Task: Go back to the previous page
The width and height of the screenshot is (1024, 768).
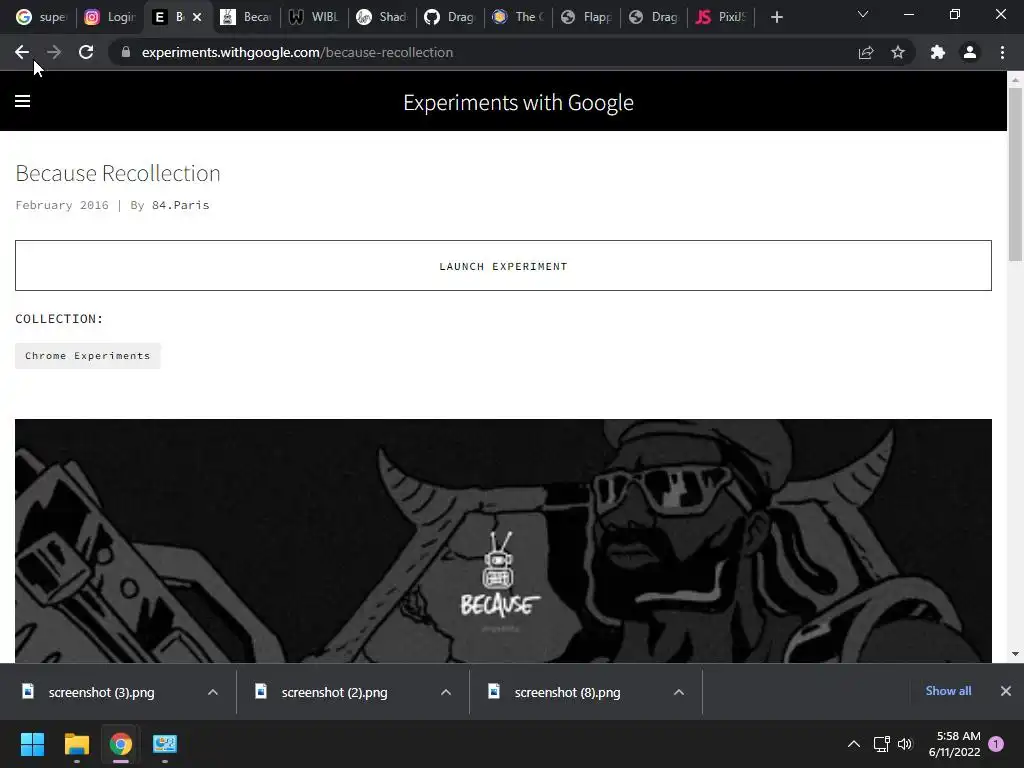Action: pos(22,52)
